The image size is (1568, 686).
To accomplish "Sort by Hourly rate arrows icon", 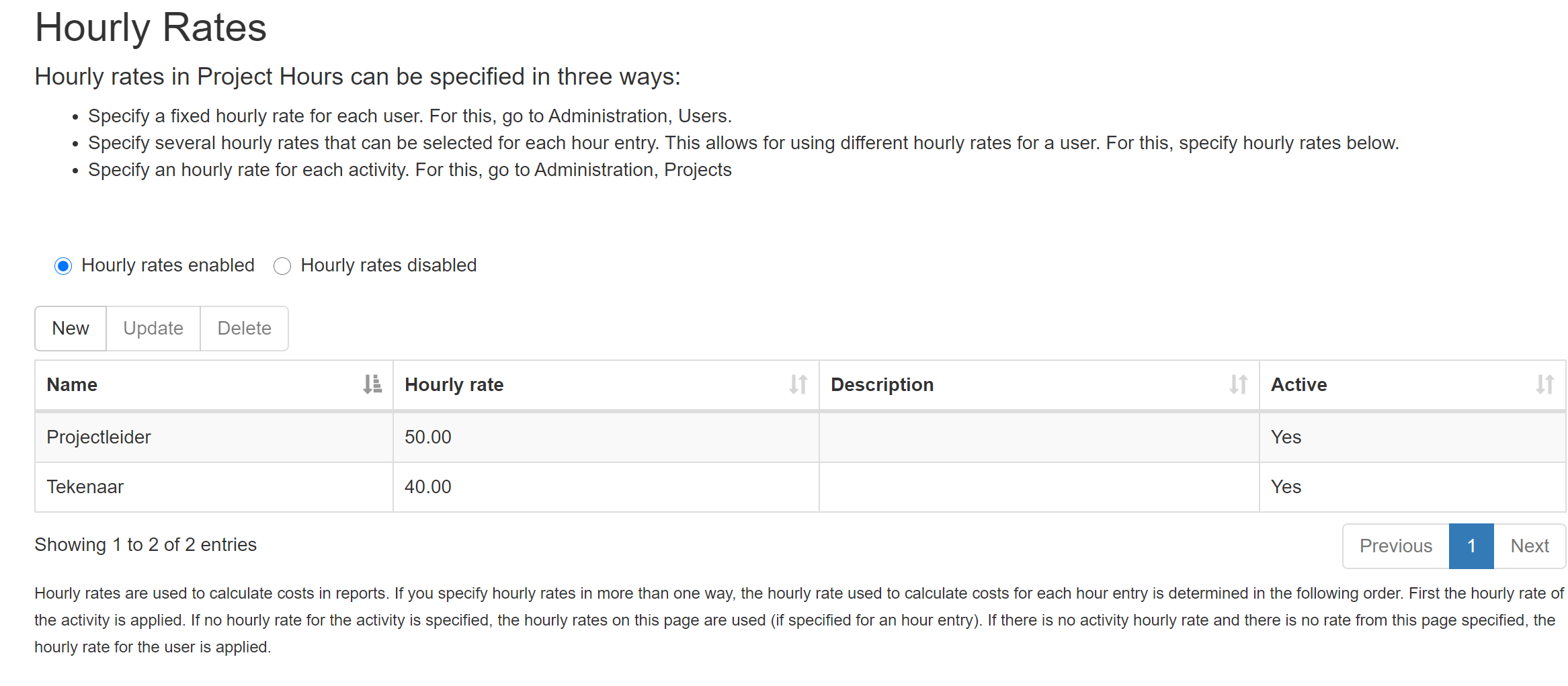I will pos(798,384).
